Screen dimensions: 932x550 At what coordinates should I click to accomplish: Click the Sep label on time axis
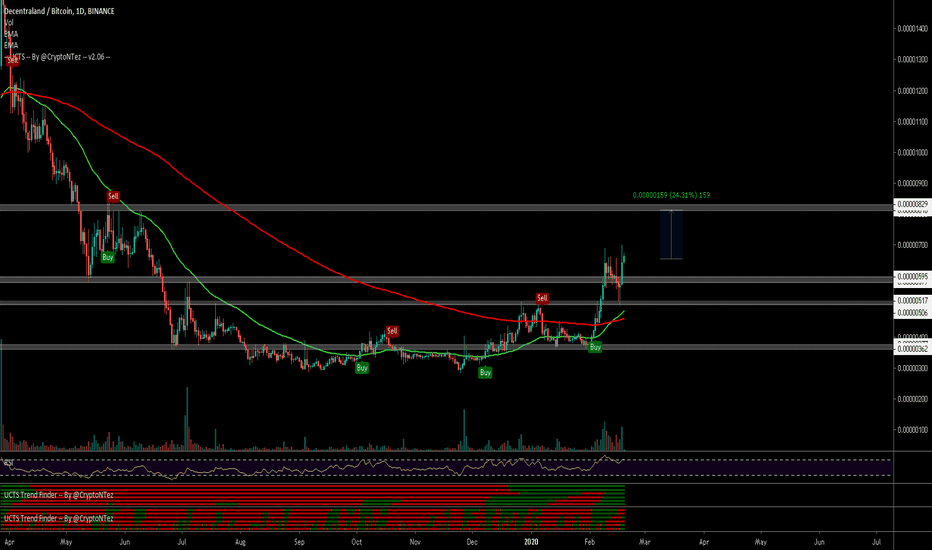[x=299, y=542]
